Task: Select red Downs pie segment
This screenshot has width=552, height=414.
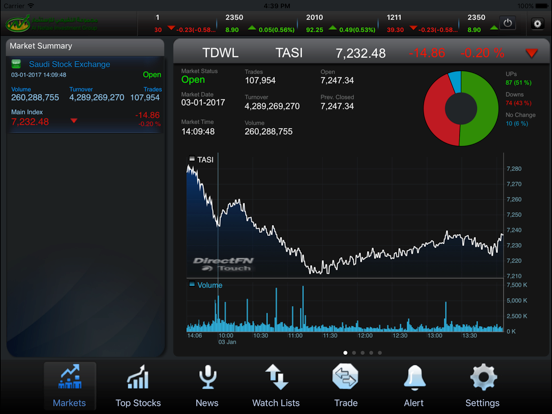Action: coord(436,113)
